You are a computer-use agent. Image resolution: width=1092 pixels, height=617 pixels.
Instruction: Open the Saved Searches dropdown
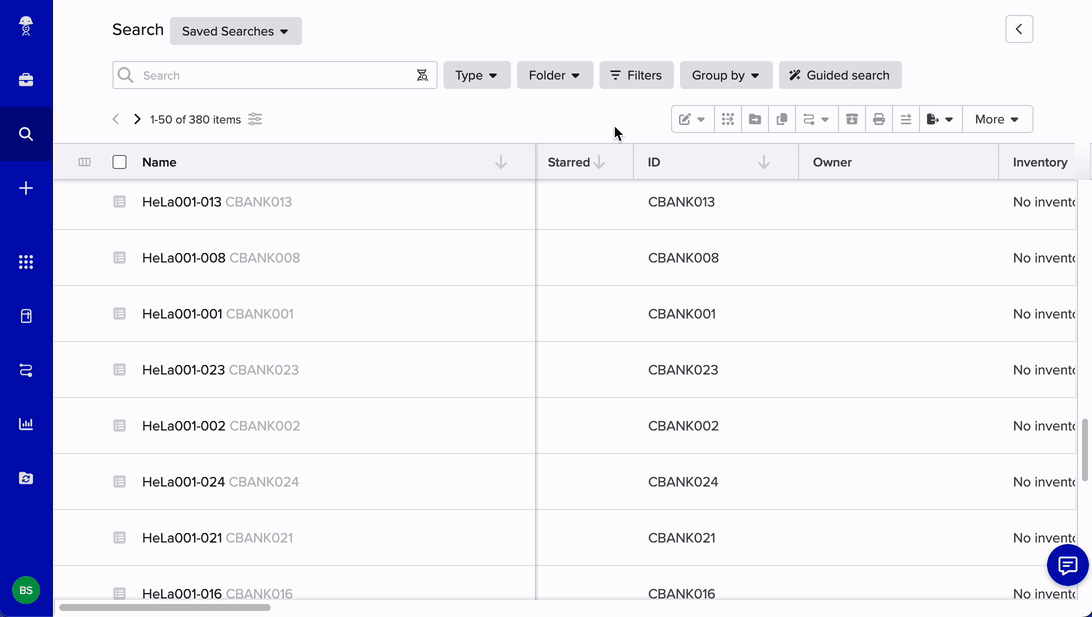pos(235,31)
